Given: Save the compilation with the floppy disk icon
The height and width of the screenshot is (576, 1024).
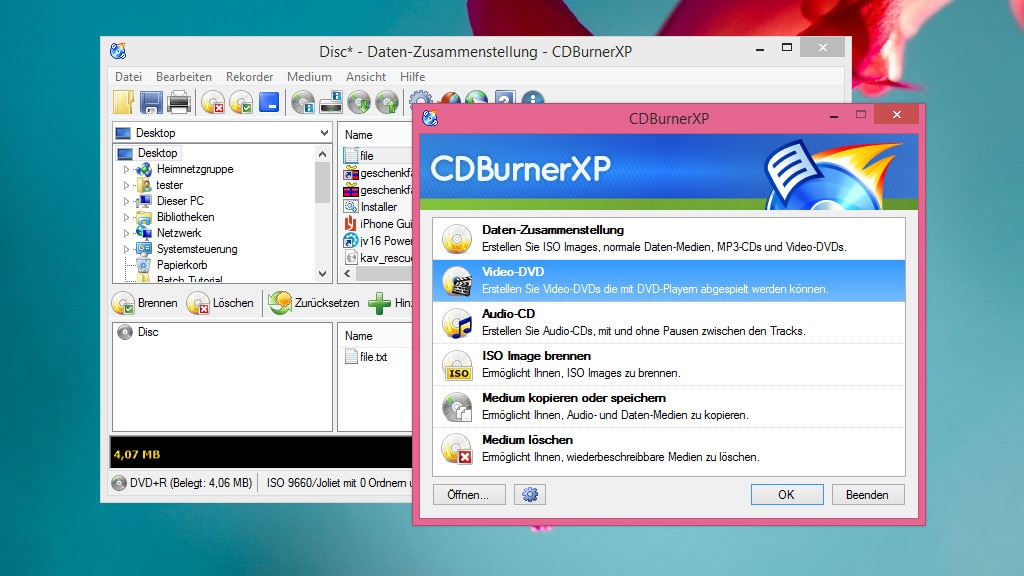Looking at the screenshot, I should [x=151, y=103].
